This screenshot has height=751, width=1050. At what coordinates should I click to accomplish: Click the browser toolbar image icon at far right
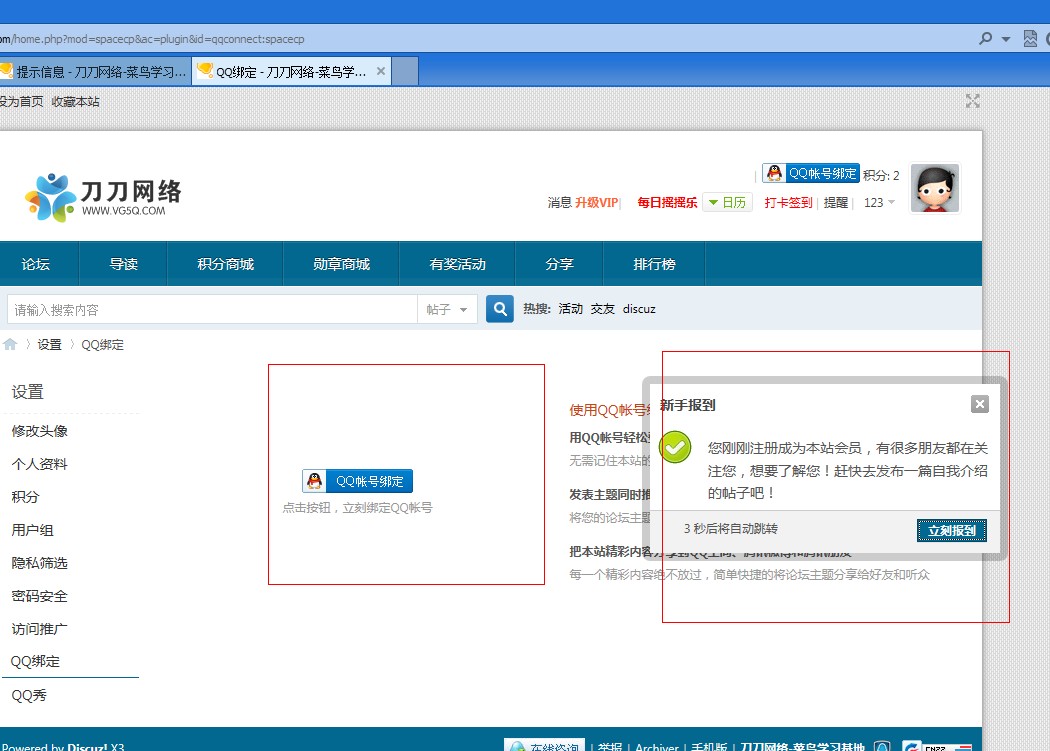1030,39
